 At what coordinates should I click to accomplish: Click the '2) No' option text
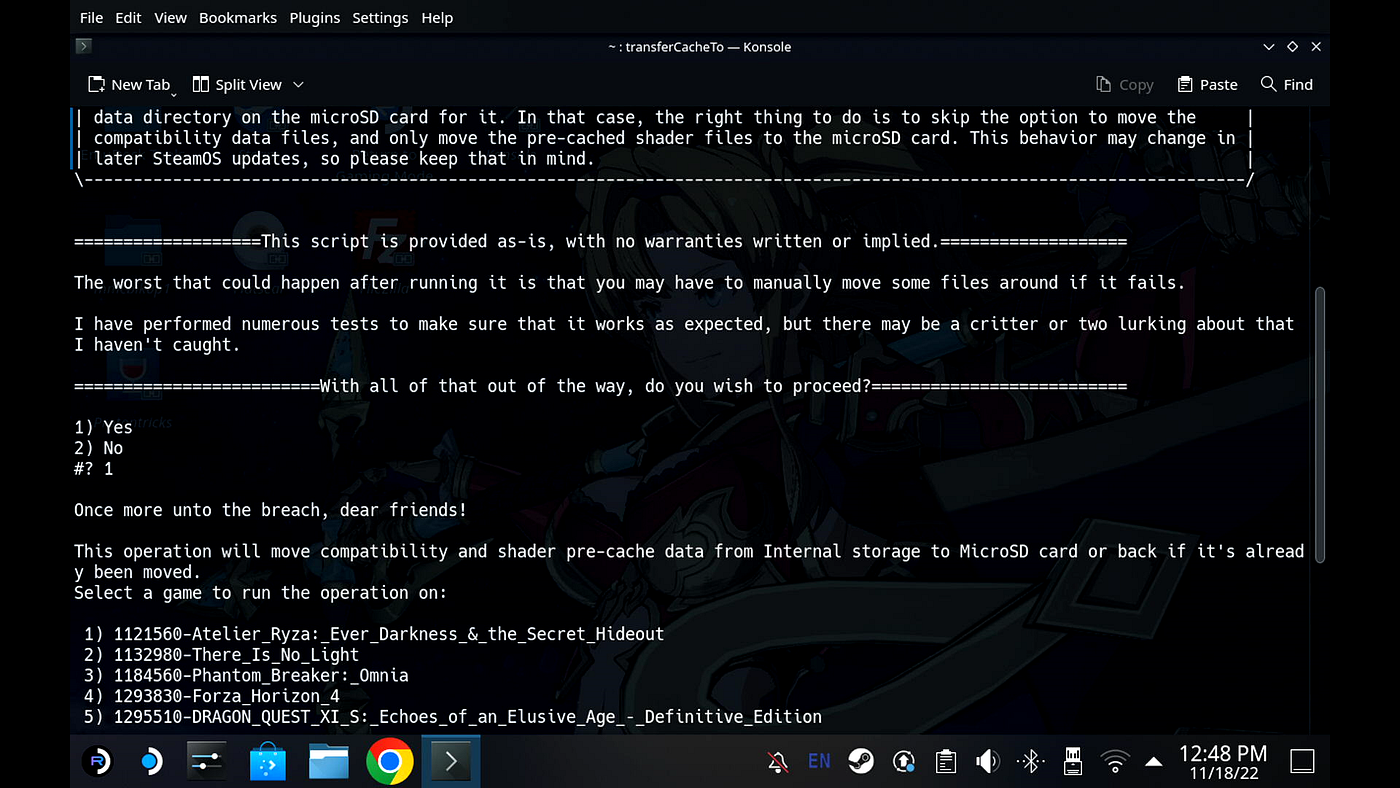[x=98, y=448]
